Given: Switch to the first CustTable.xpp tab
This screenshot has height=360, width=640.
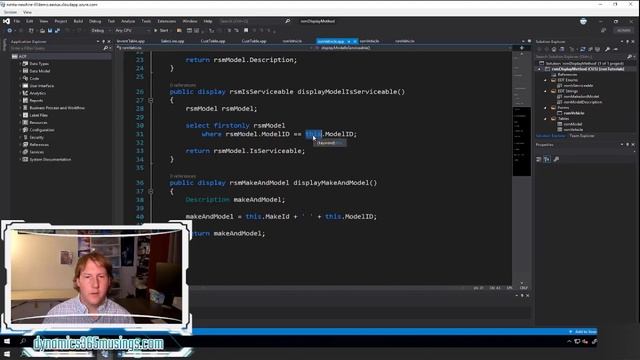Looking at the screenshot, I should coord(213,41).
